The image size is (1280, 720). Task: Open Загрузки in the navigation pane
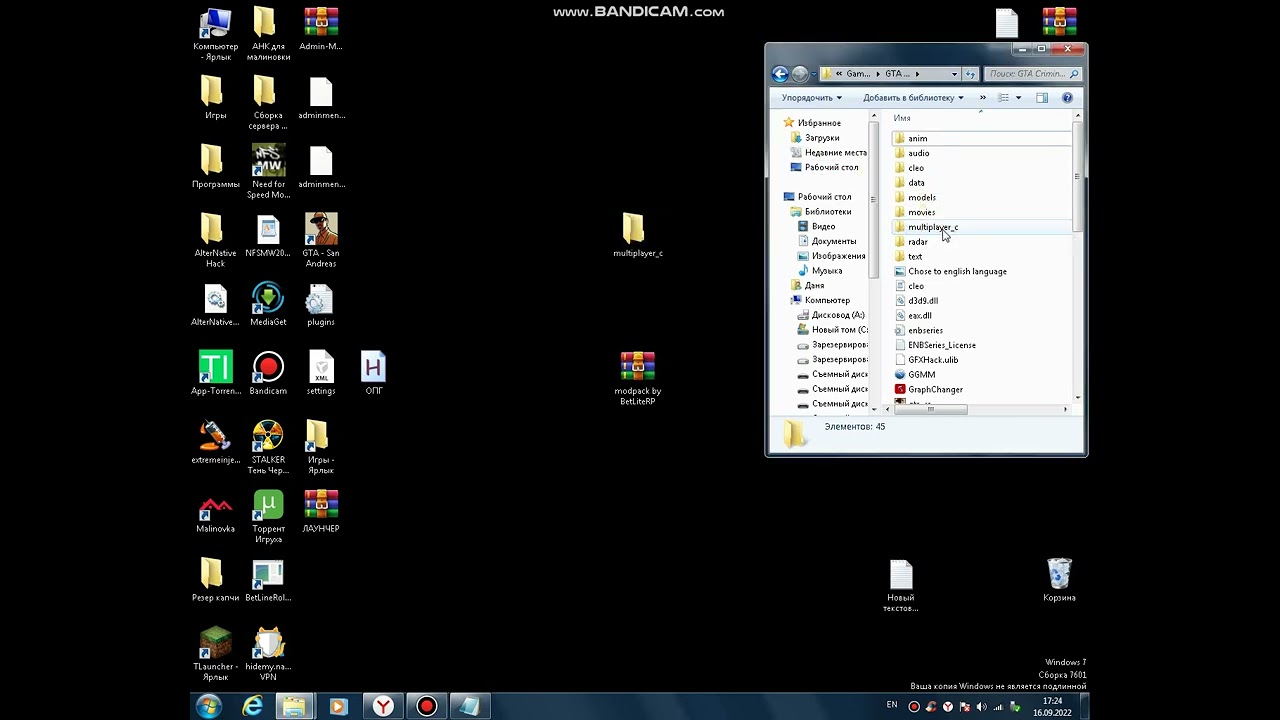[x=814, y=138]
